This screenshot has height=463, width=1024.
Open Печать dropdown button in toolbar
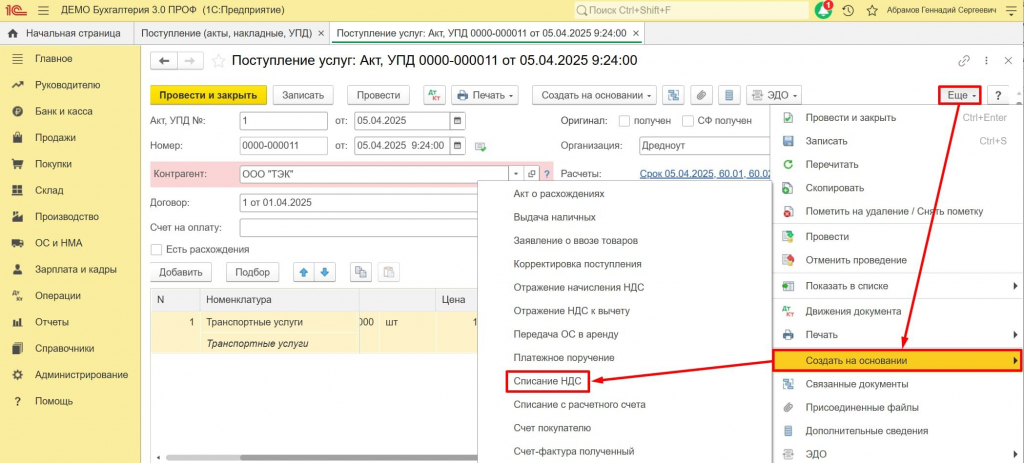(485, 95)
